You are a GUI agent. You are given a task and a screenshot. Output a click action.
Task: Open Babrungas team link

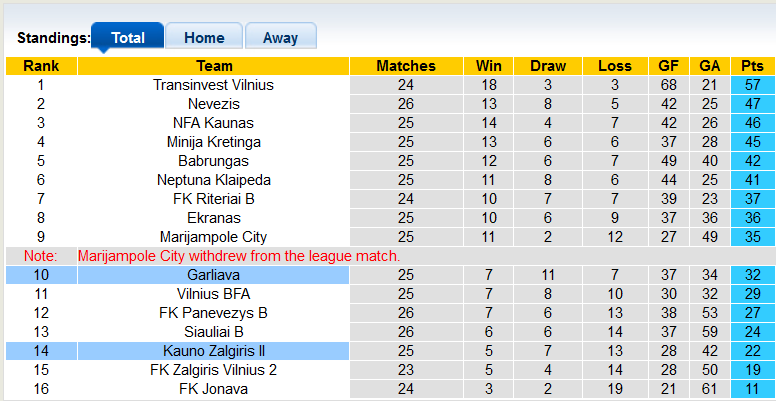click(214, 161)
